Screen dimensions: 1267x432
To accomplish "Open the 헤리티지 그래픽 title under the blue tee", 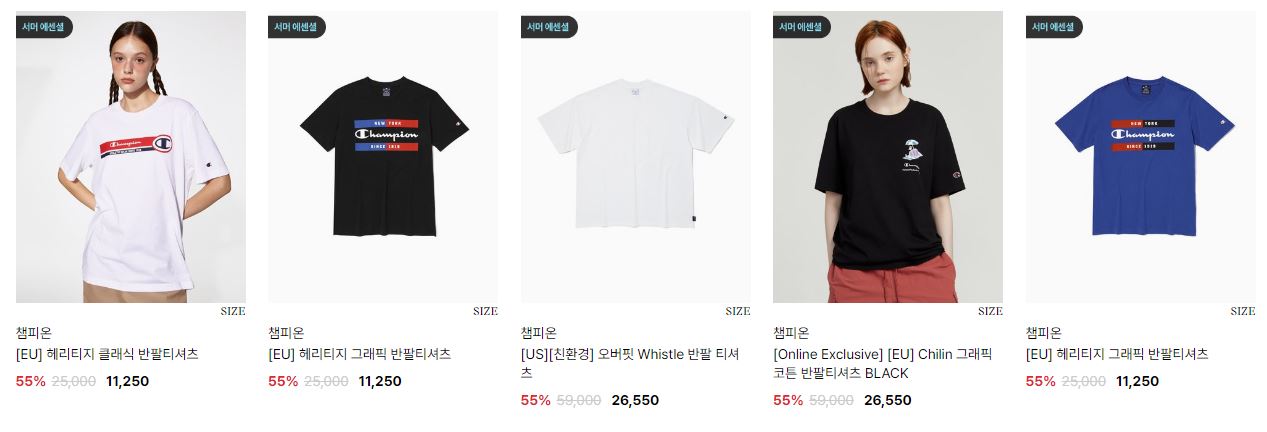I will [x=1117, y=354].
